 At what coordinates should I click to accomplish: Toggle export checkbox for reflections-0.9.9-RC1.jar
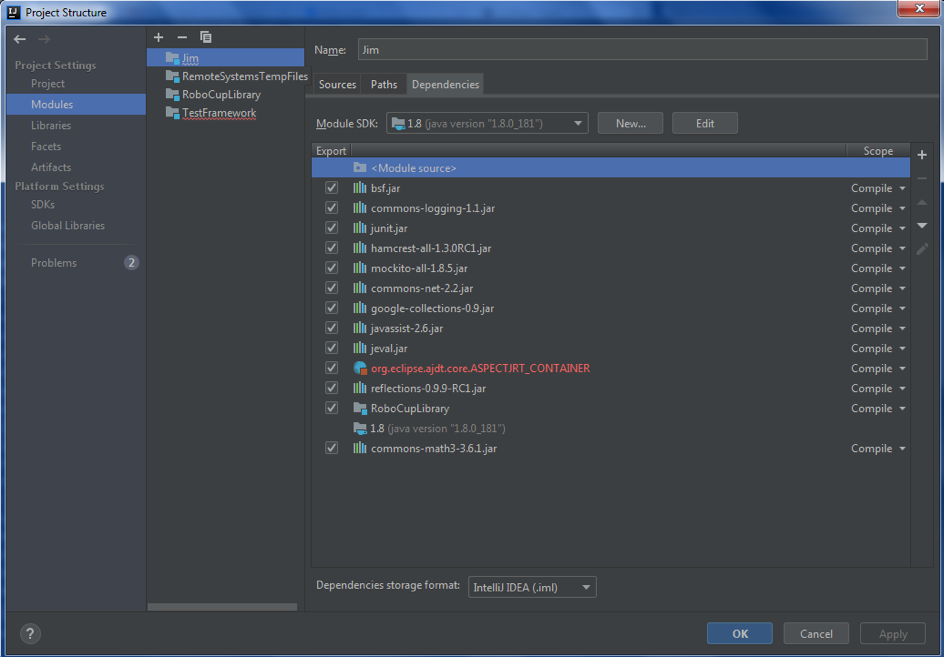(331, 388)
